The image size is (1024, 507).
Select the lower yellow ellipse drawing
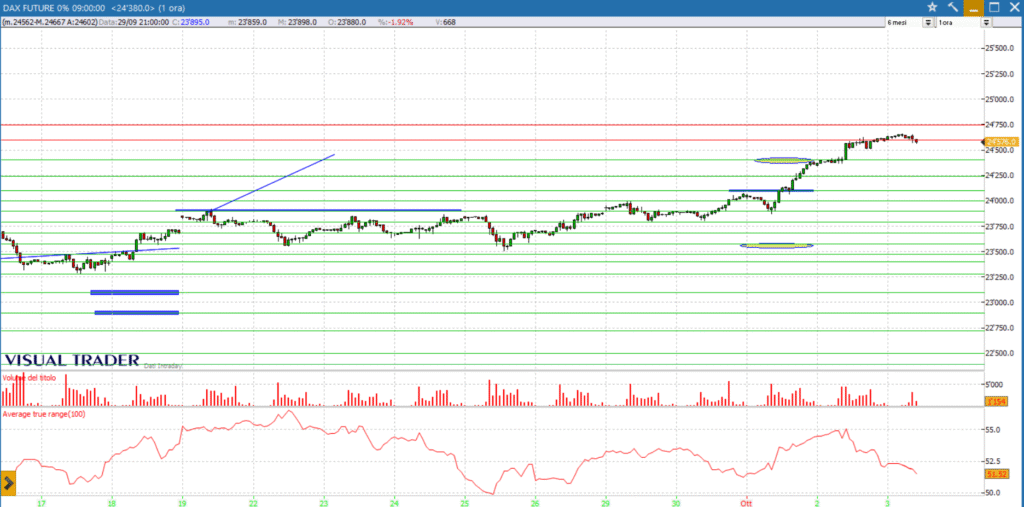tap(776, 245)
